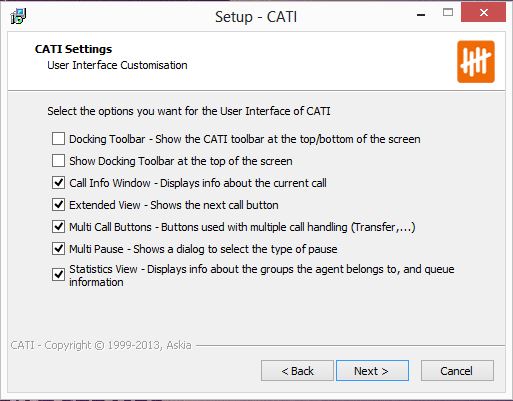Untick the Multi Call Buttons checkbox

(x=58, y=227)
